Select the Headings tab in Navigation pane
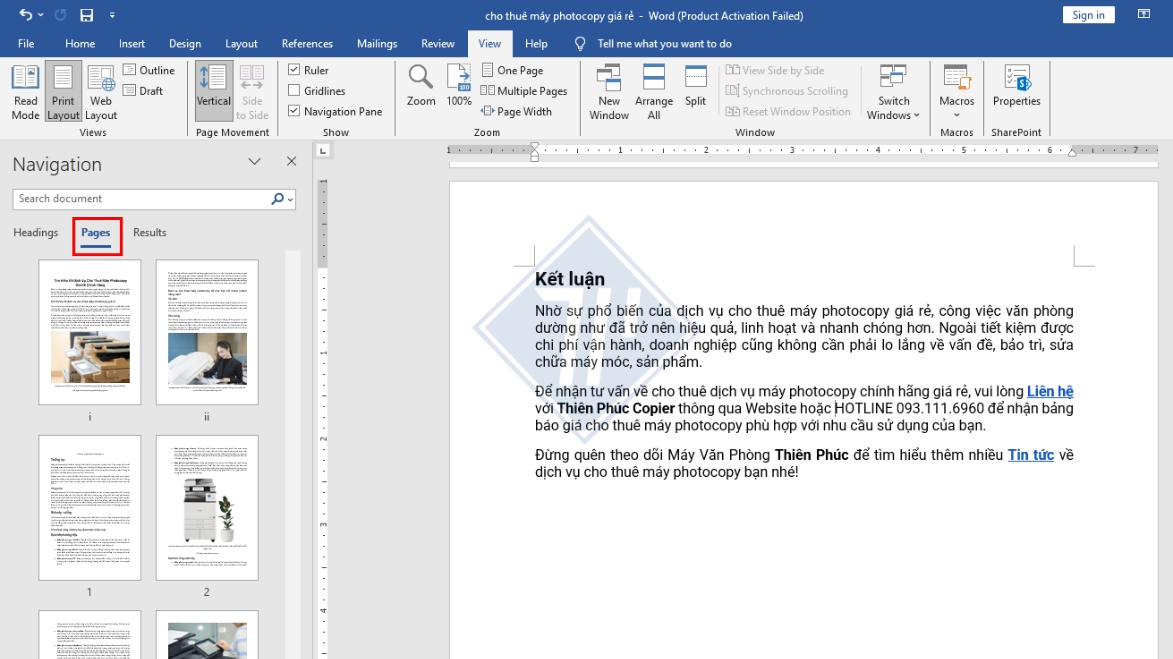Image resolution: width=1173 pixels, height=659 pixels. point(36,232)
